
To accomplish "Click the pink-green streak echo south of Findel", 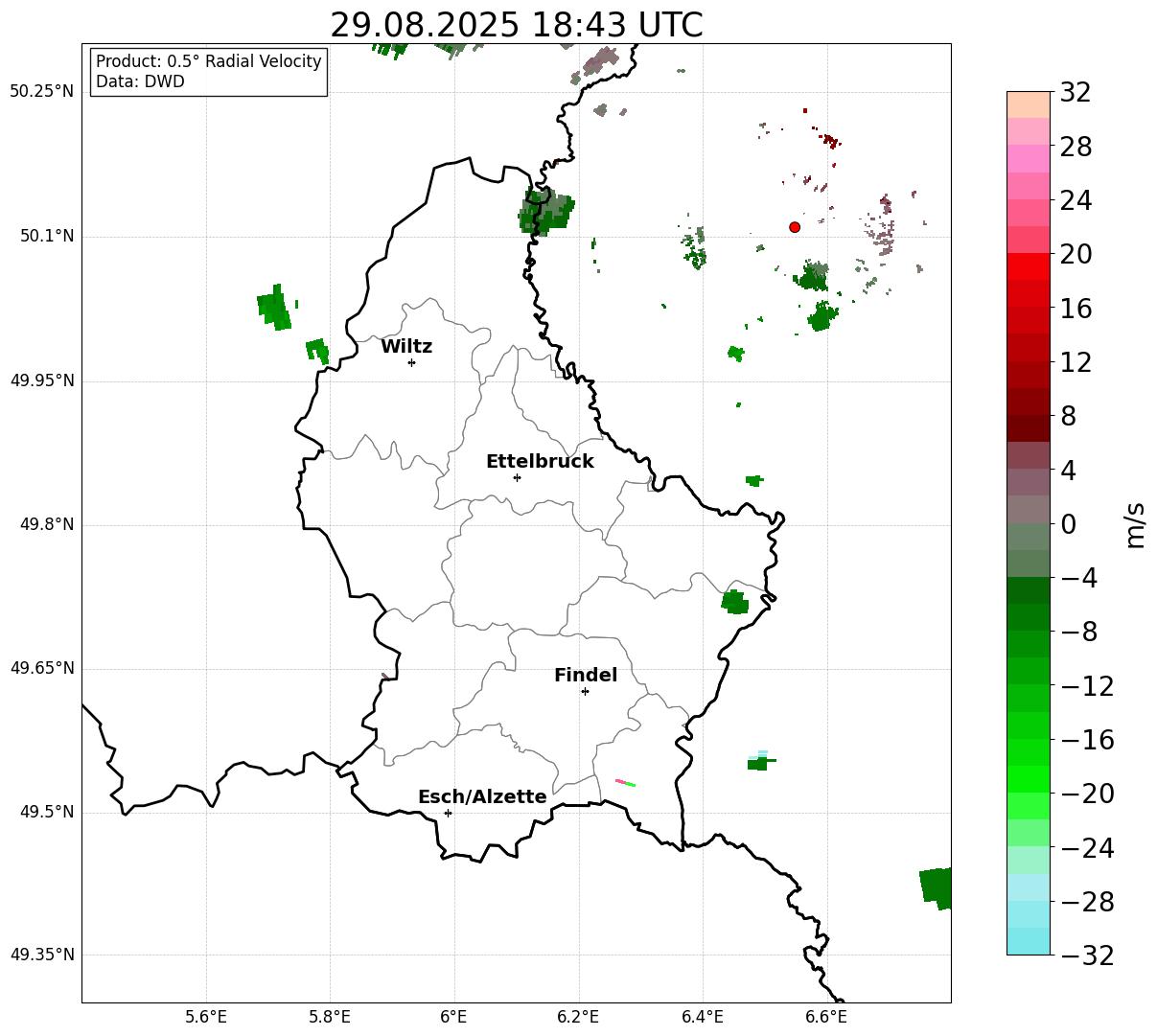I will tap(625, 783).
